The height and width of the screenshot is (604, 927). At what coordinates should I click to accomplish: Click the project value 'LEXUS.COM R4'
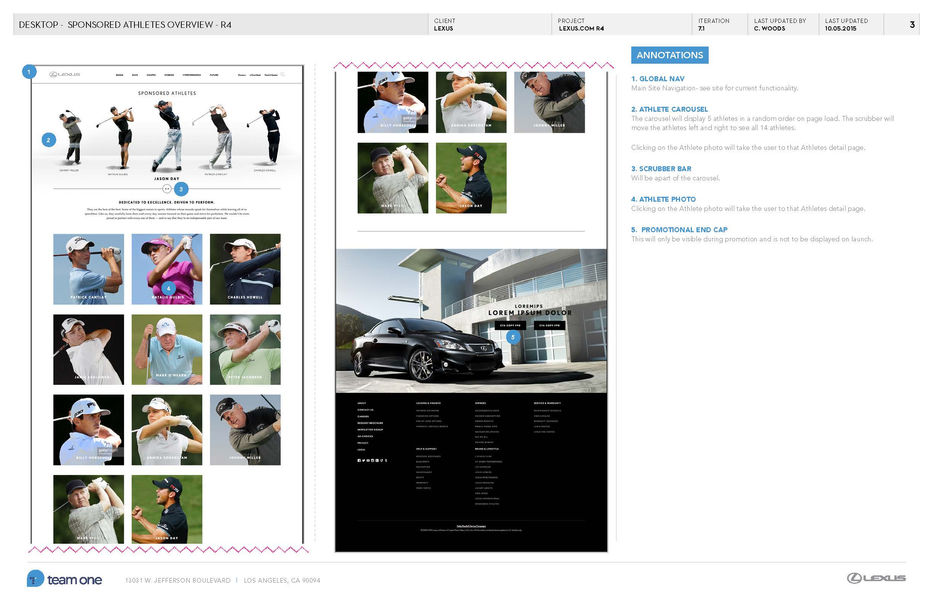[x=581, y=28]
